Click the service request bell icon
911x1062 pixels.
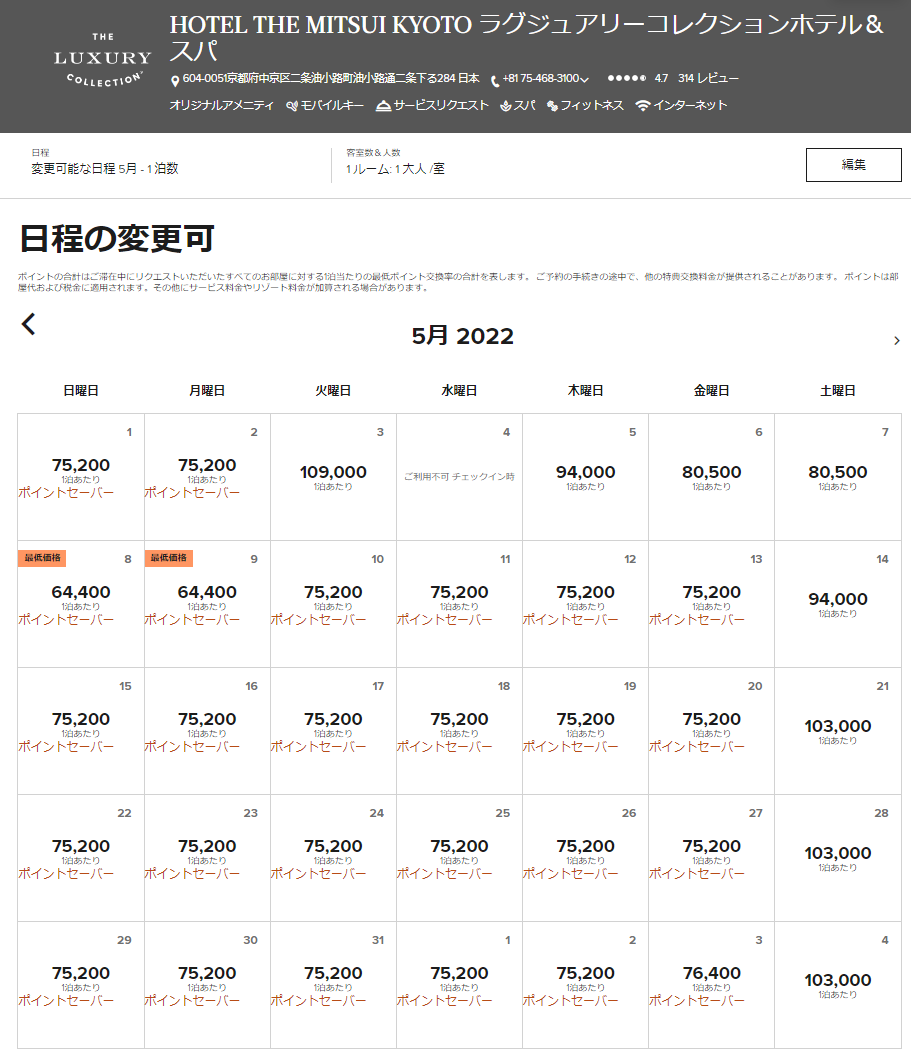tap(383, 106)
